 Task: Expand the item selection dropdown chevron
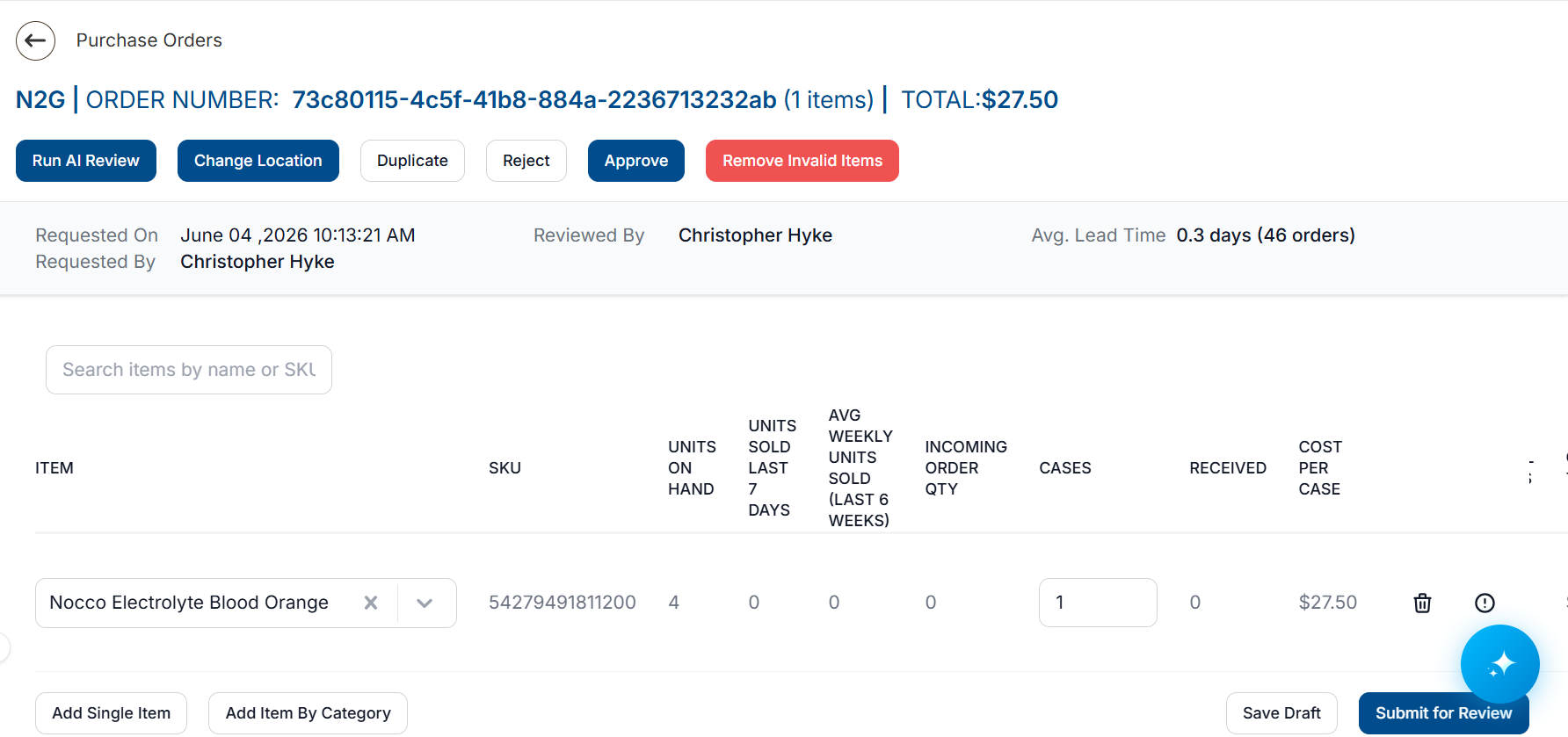[425, 603]
